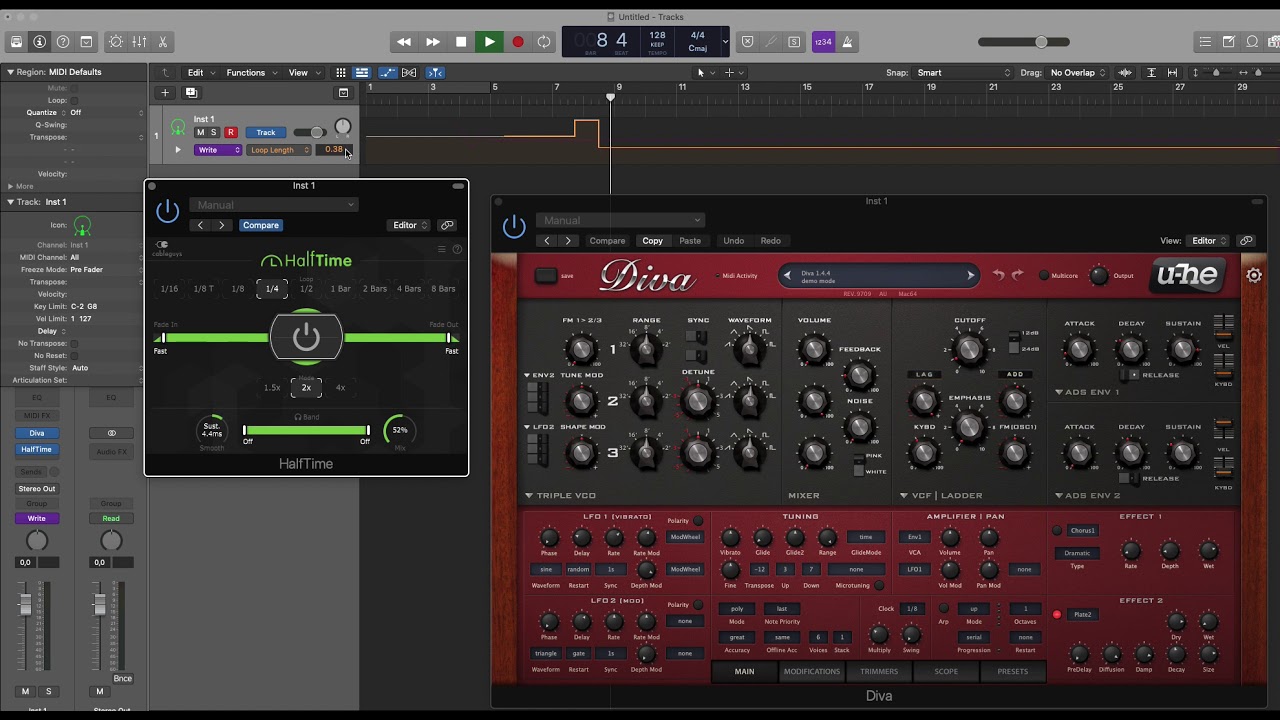
Task: Click the metronome icon in the control bar
Action: click(x=847, y=42)
